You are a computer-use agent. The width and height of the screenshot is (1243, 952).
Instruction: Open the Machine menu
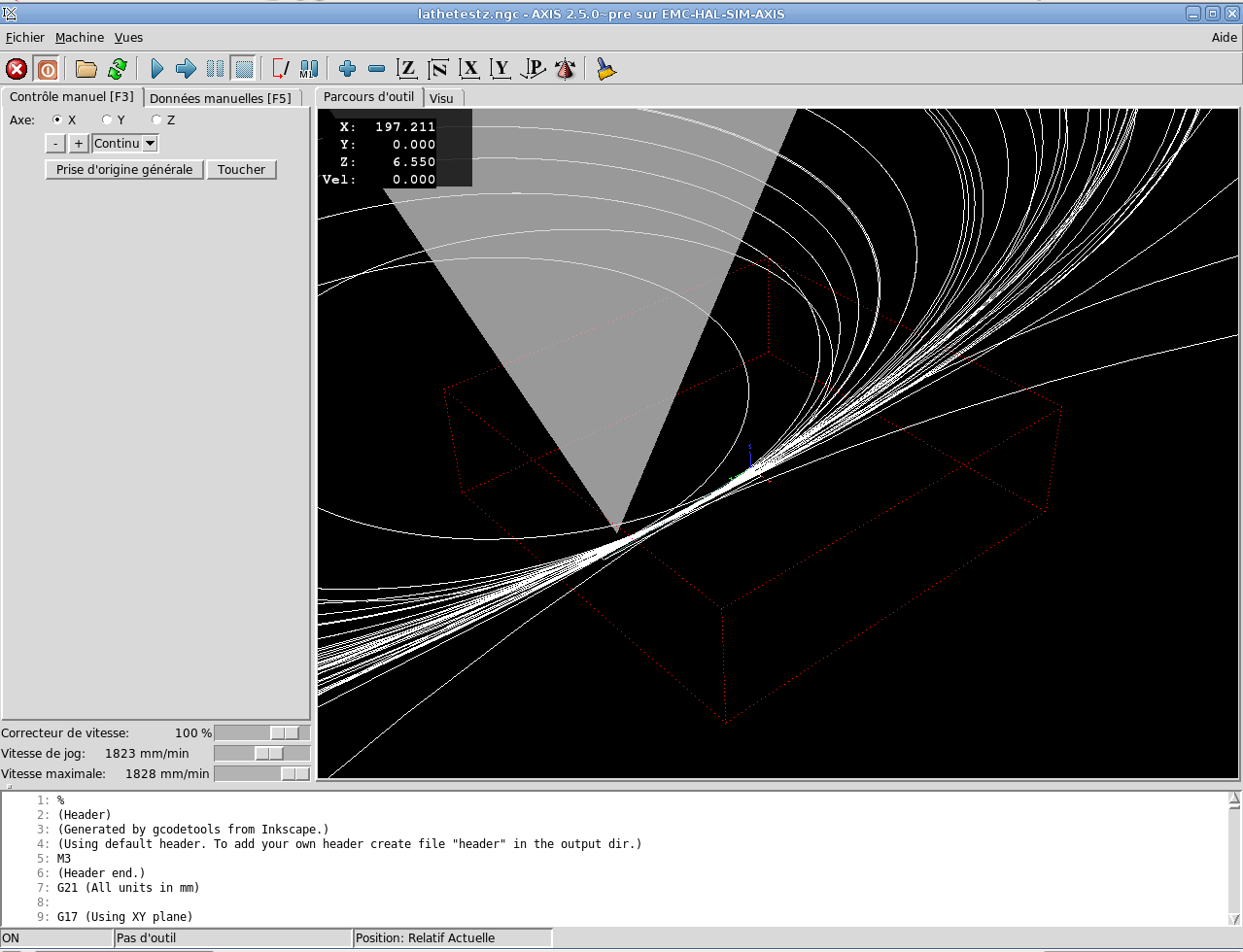79,38
